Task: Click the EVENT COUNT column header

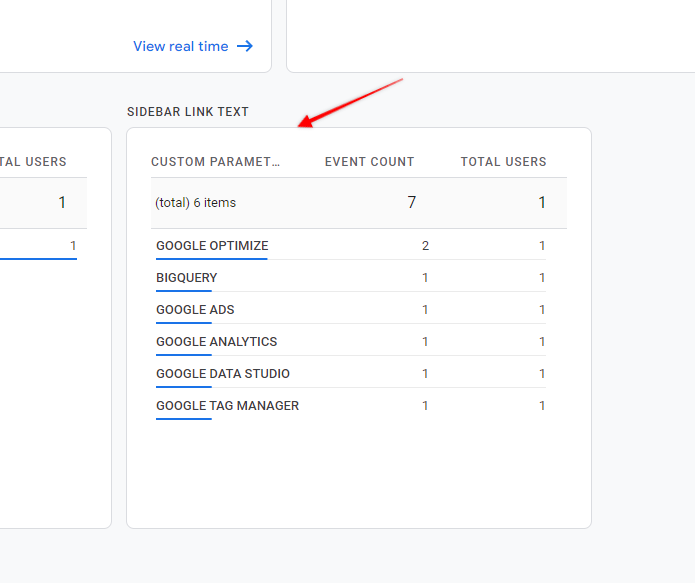Action: click(x=370, y=162)
